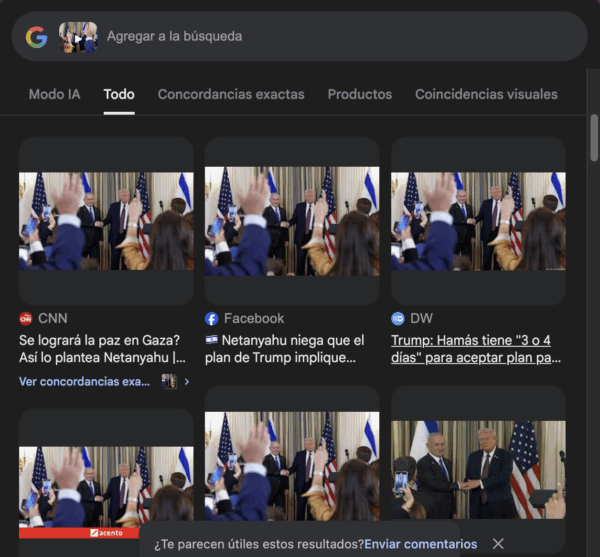This screenshot has height=557, width=600.
Task: Open the searched image thumbnail in search bar
Action: point(78,37)
